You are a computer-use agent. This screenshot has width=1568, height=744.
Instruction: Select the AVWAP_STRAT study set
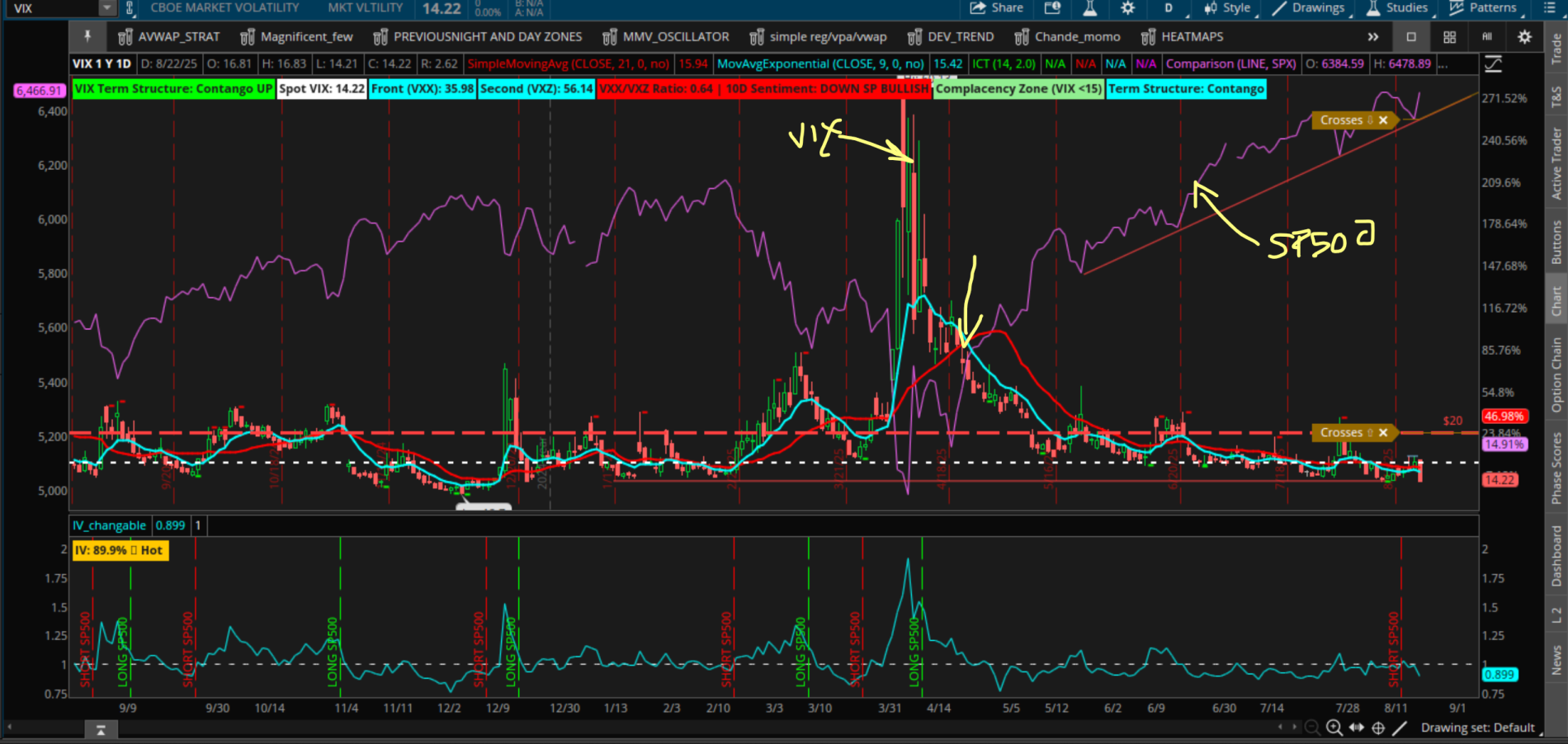pyautogui.click(x=169, y=37)
